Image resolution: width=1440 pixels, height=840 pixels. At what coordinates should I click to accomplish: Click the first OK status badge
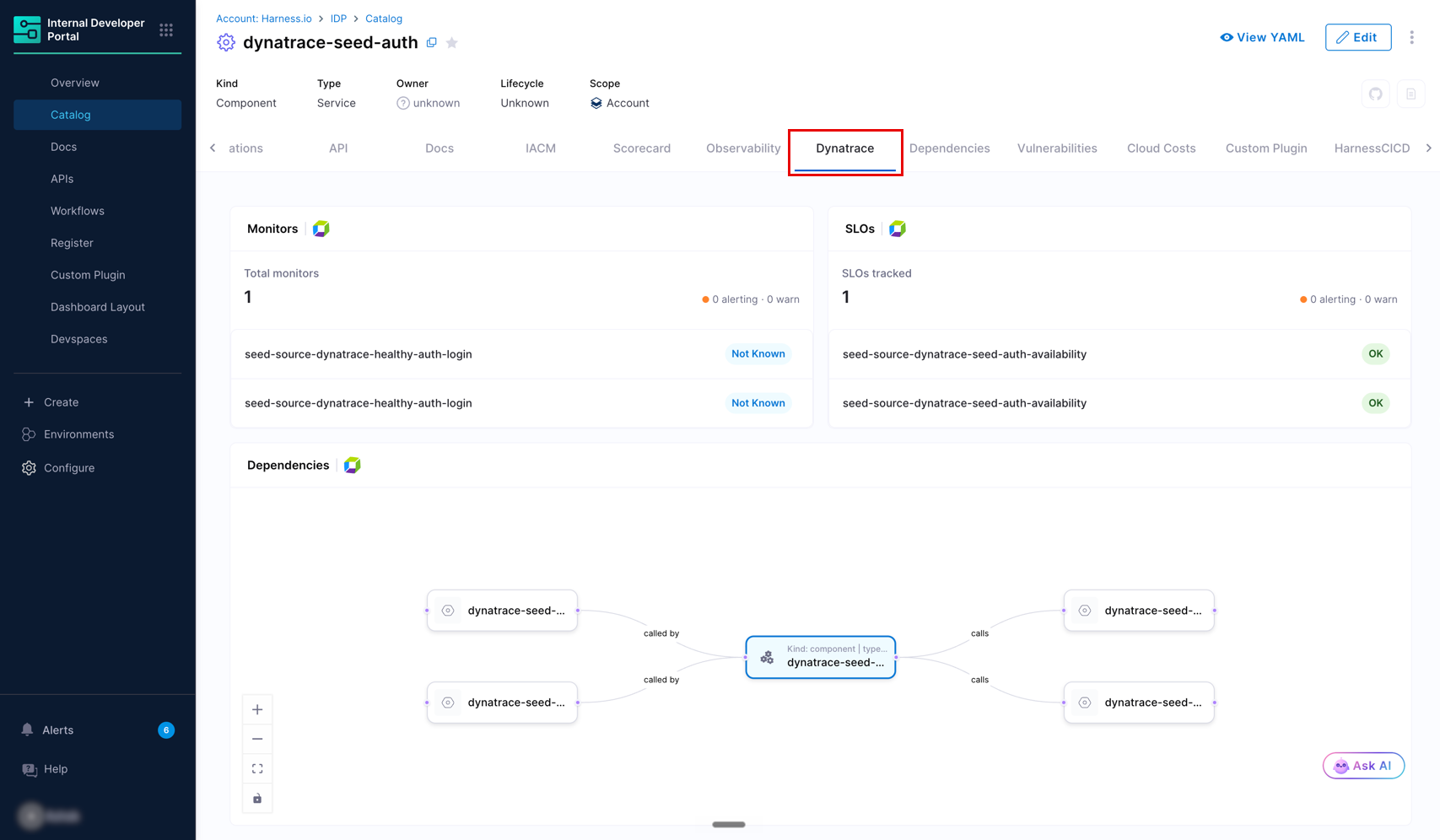(x=1376, y=354)
